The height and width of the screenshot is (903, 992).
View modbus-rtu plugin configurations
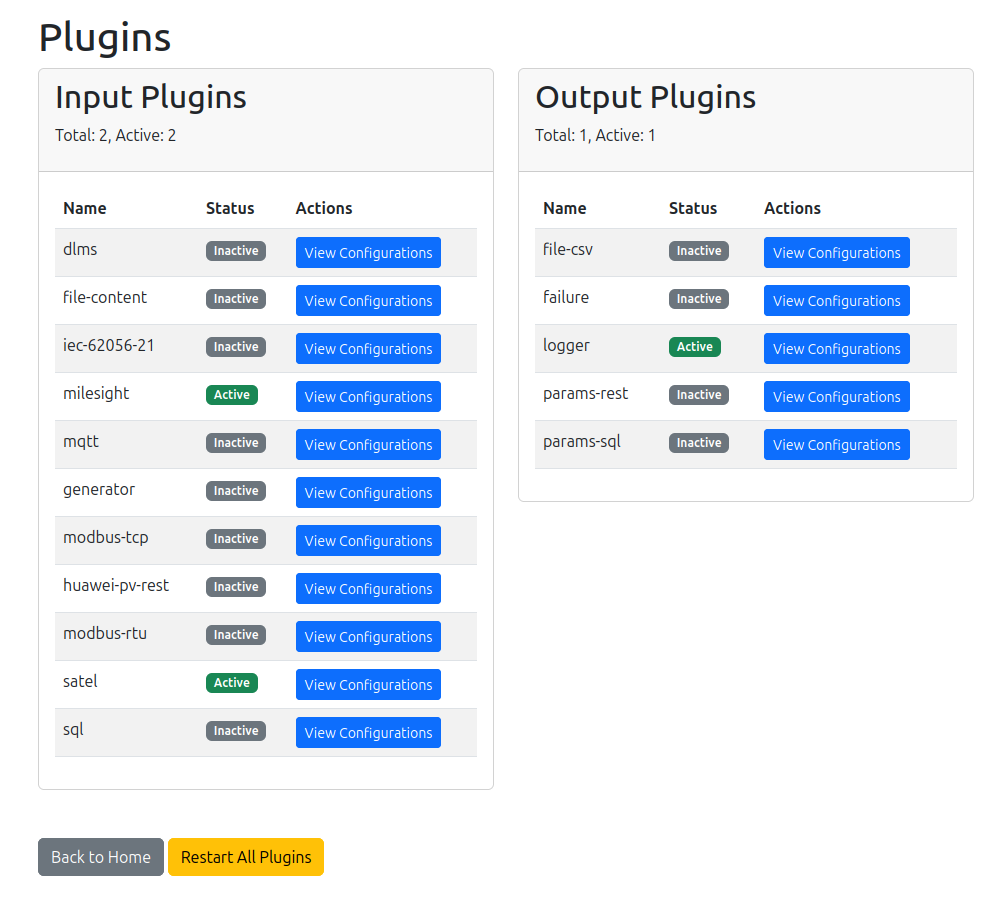point(368,637)
